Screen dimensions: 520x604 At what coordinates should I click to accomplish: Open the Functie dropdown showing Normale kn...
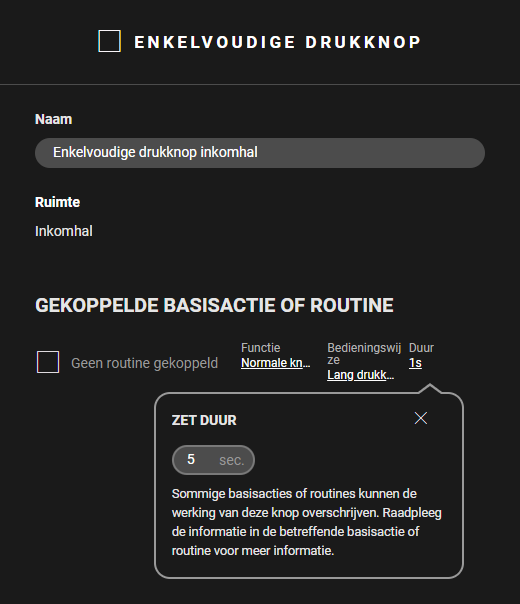point(275,363)
